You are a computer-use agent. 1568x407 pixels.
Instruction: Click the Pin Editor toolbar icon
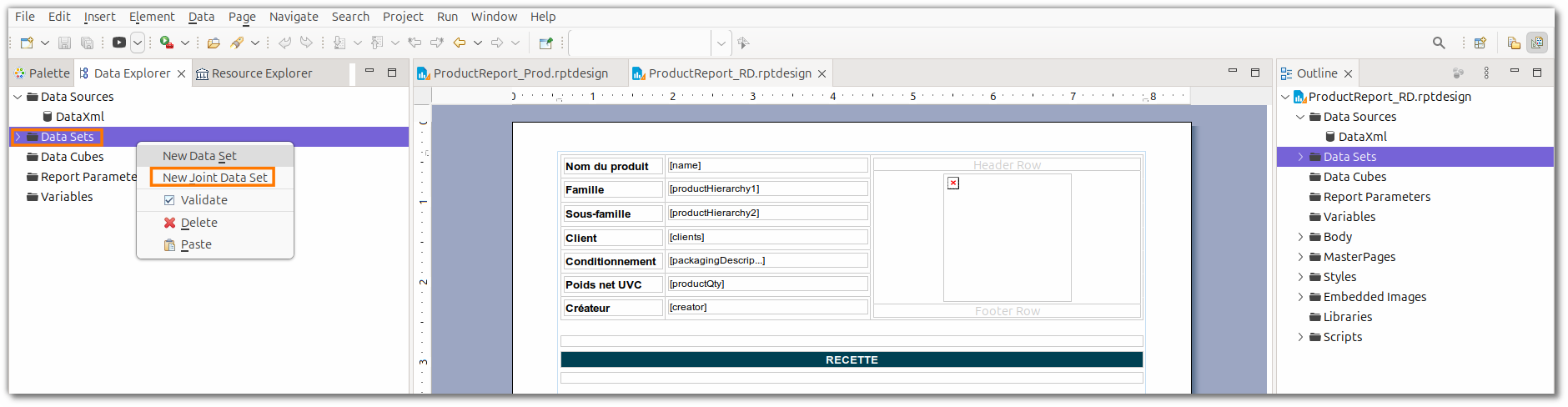coord(545,43)
